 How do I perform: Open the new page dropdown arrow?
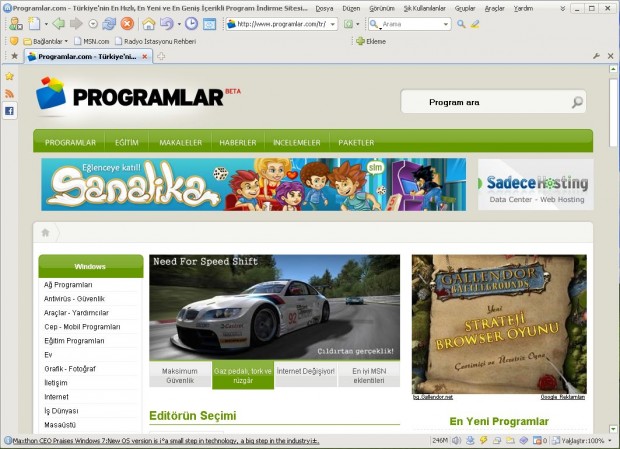[x=46, y=24]
